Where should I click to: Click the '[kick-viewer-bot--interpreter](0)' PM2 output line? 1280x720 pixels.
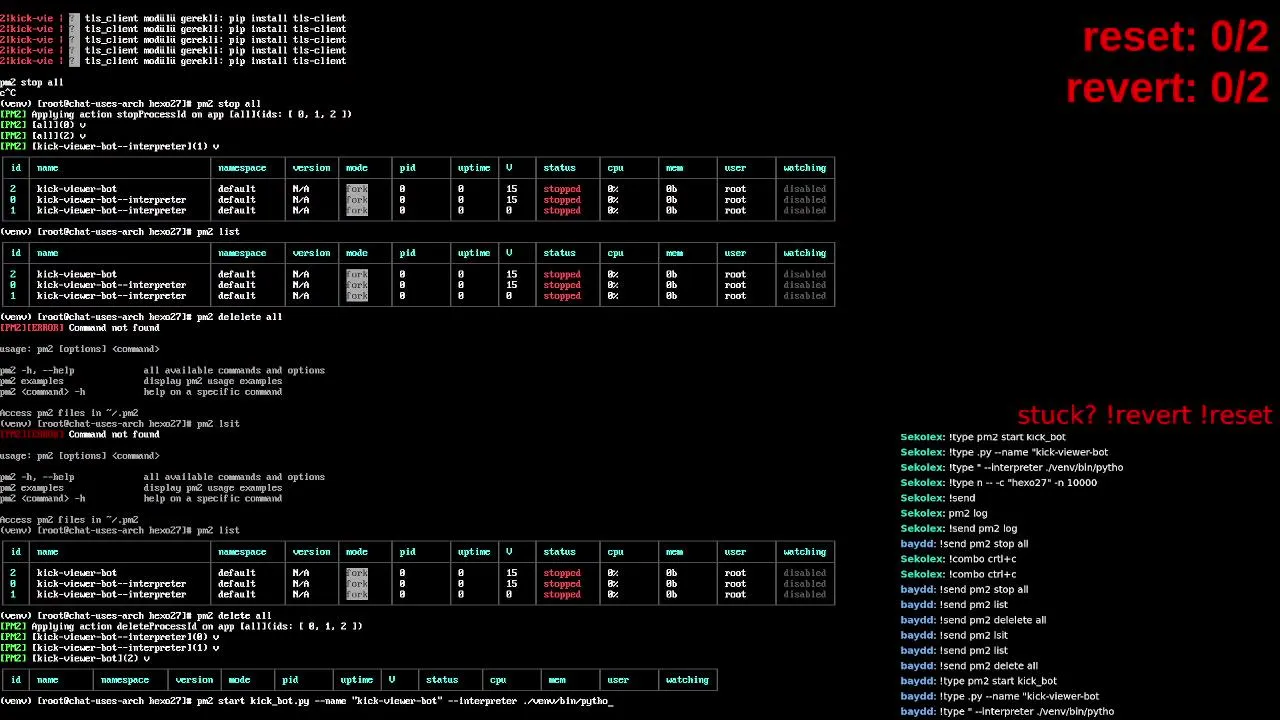tap(110, 637)
